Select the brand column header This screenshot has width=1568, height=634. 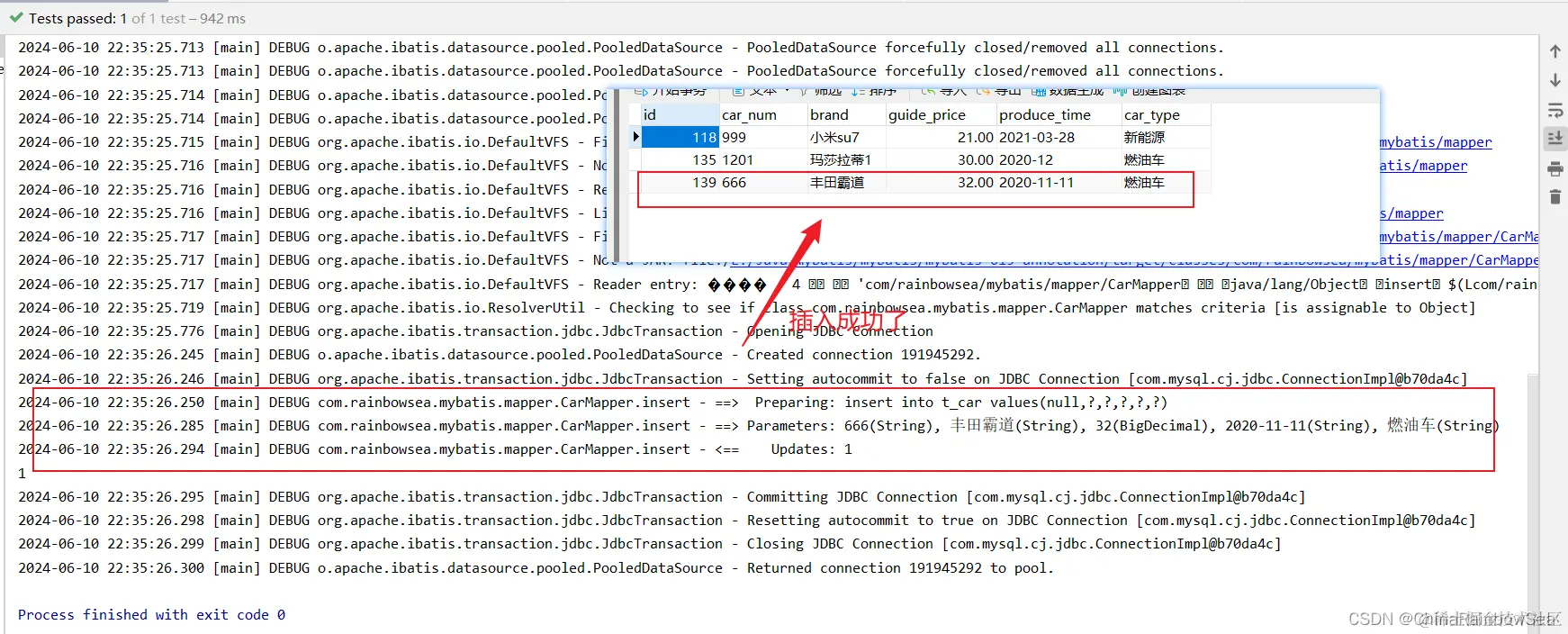846,114
